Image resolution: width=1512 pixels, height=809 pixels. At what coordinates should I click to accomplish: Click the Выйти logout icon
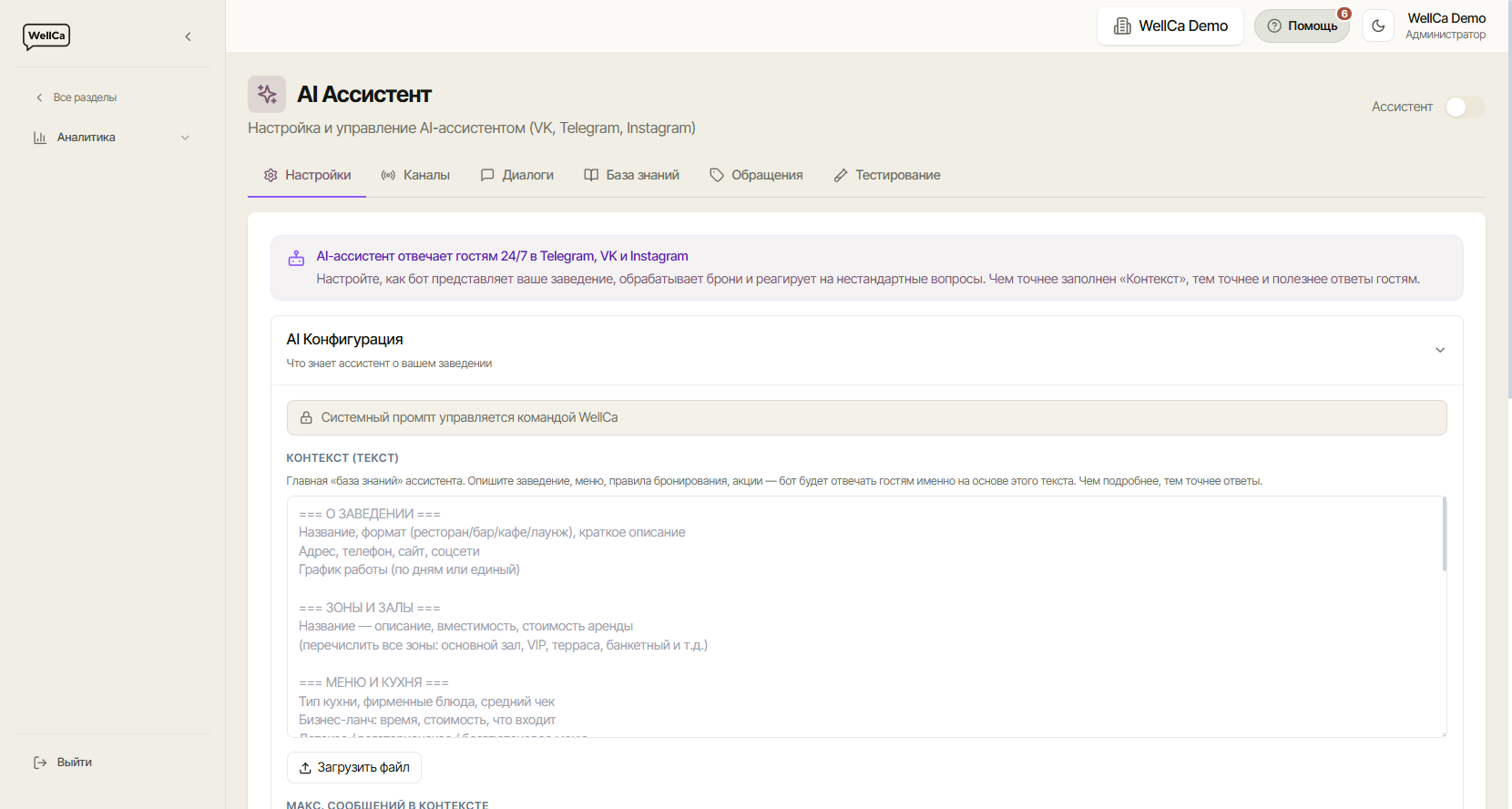[40, 763]
